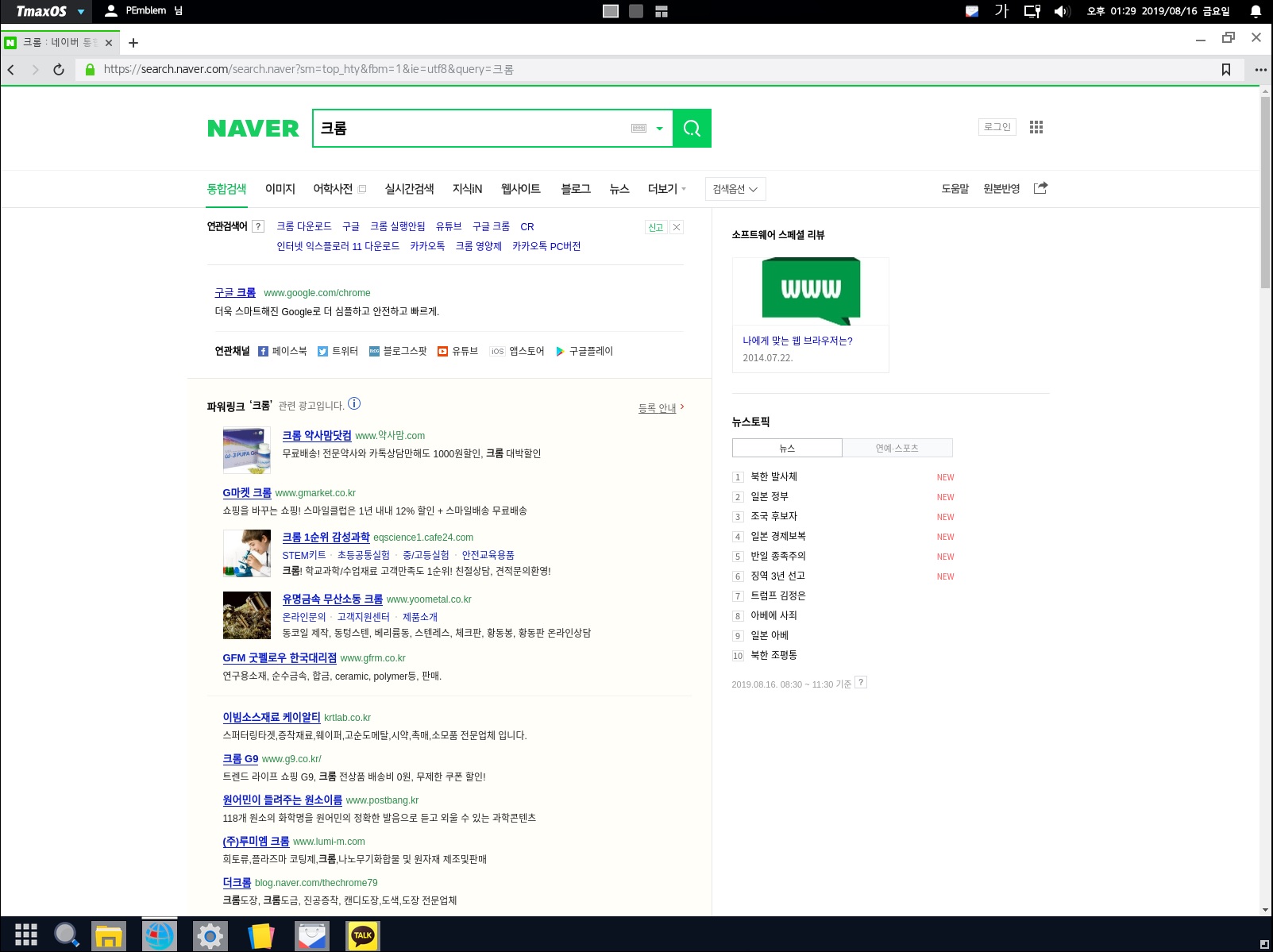Image resolution: width=1273 pixels, height=952 pixels.
Task: Mute system volume via the speaker icon
Action: (1060, 11)
